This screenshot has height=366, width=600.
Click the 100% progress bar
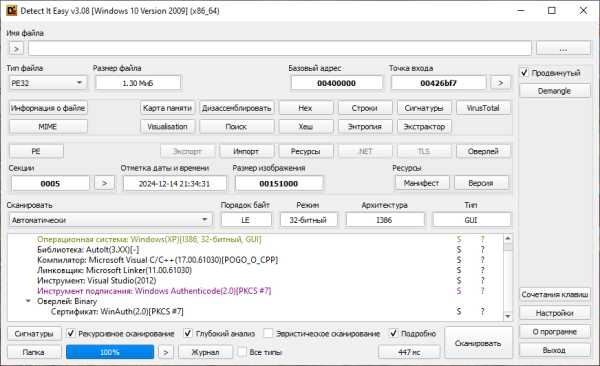110,352
